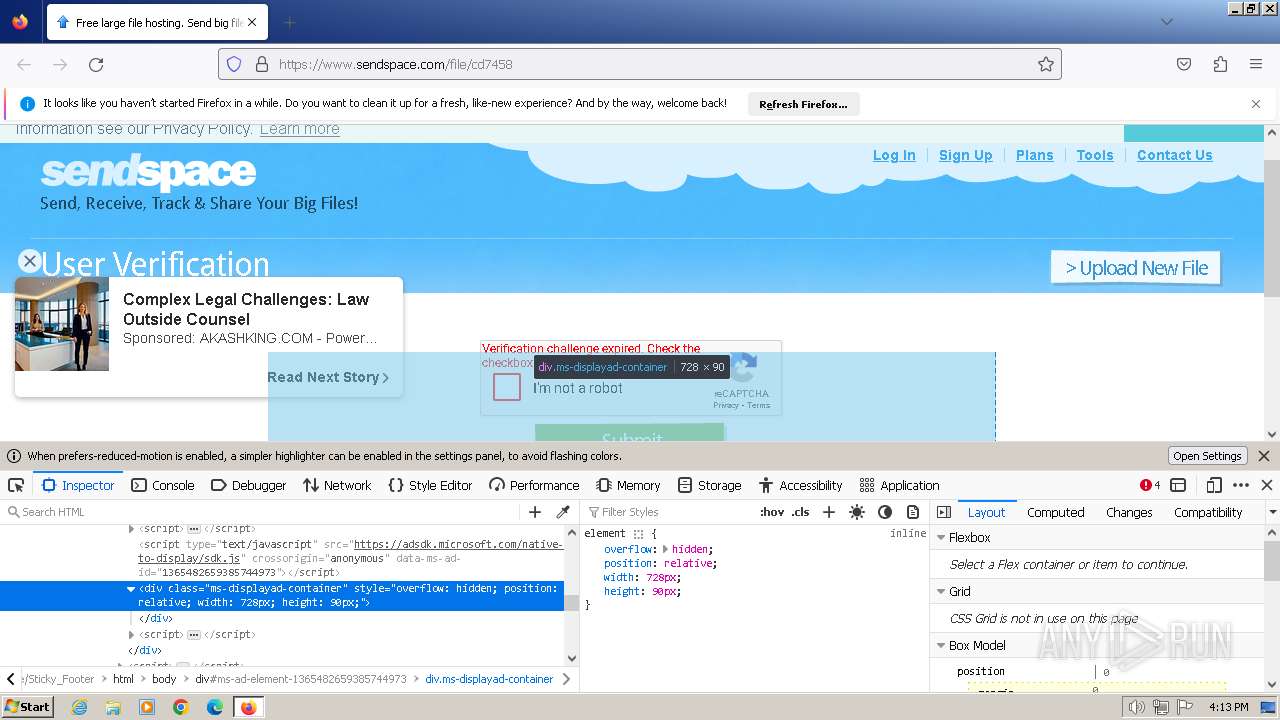Add new CSS rule with plus icon
Image resolution: width=1280 pixels, height=720 pixels.
(x=828, y=512)
